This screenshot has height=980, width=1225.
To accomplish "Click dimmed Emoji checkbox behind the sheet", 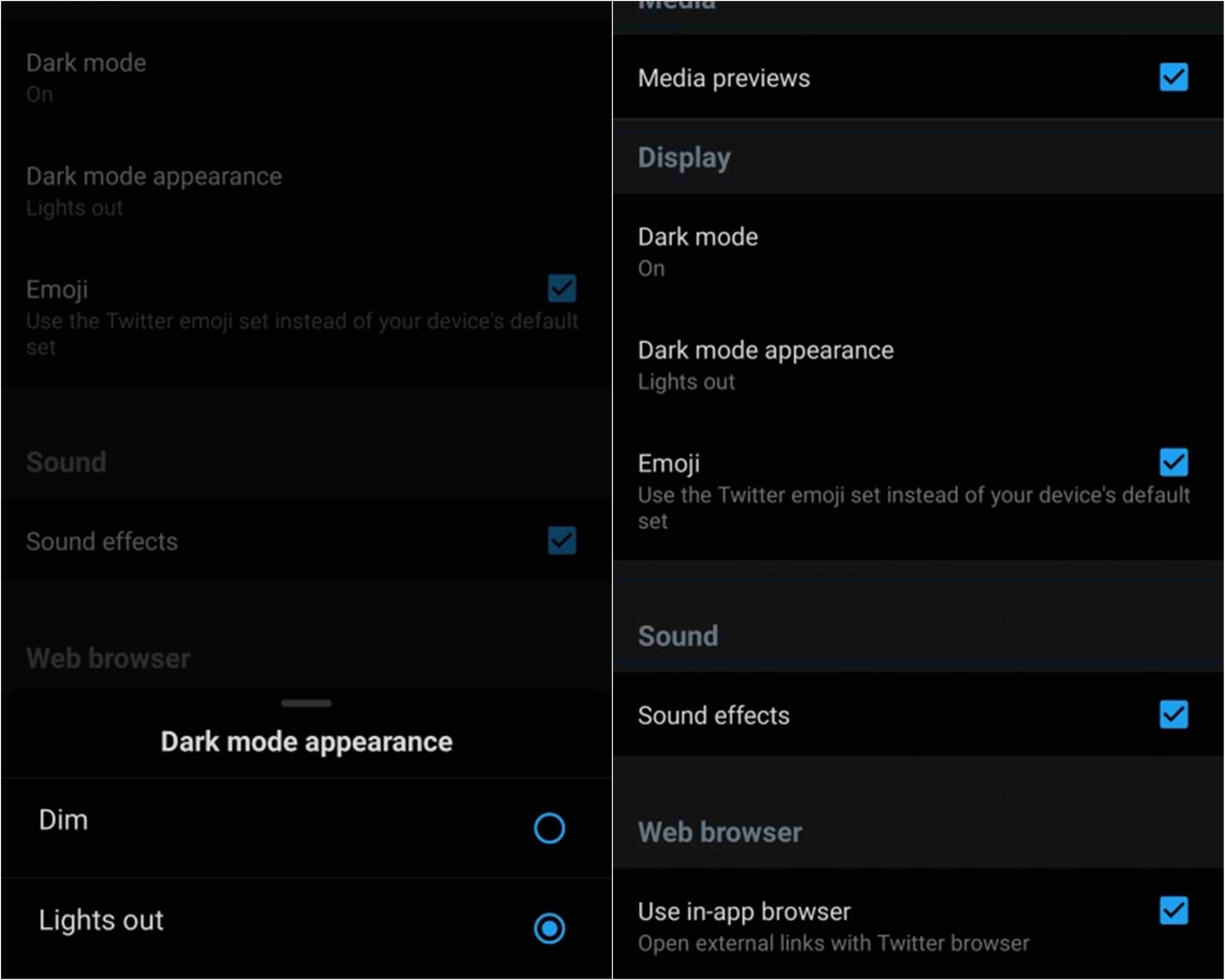I will pos(562,289).
